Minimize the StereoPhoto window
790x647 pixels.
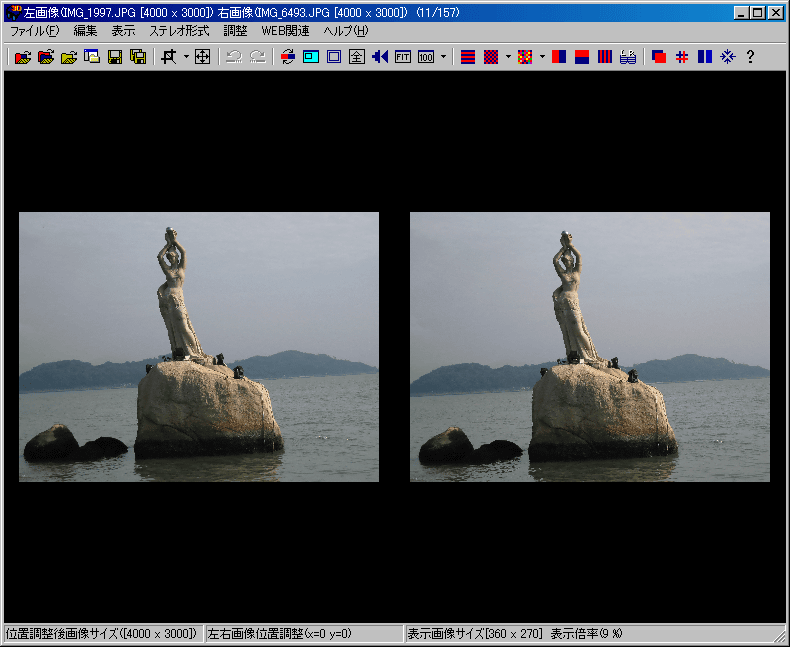(740, 13)
